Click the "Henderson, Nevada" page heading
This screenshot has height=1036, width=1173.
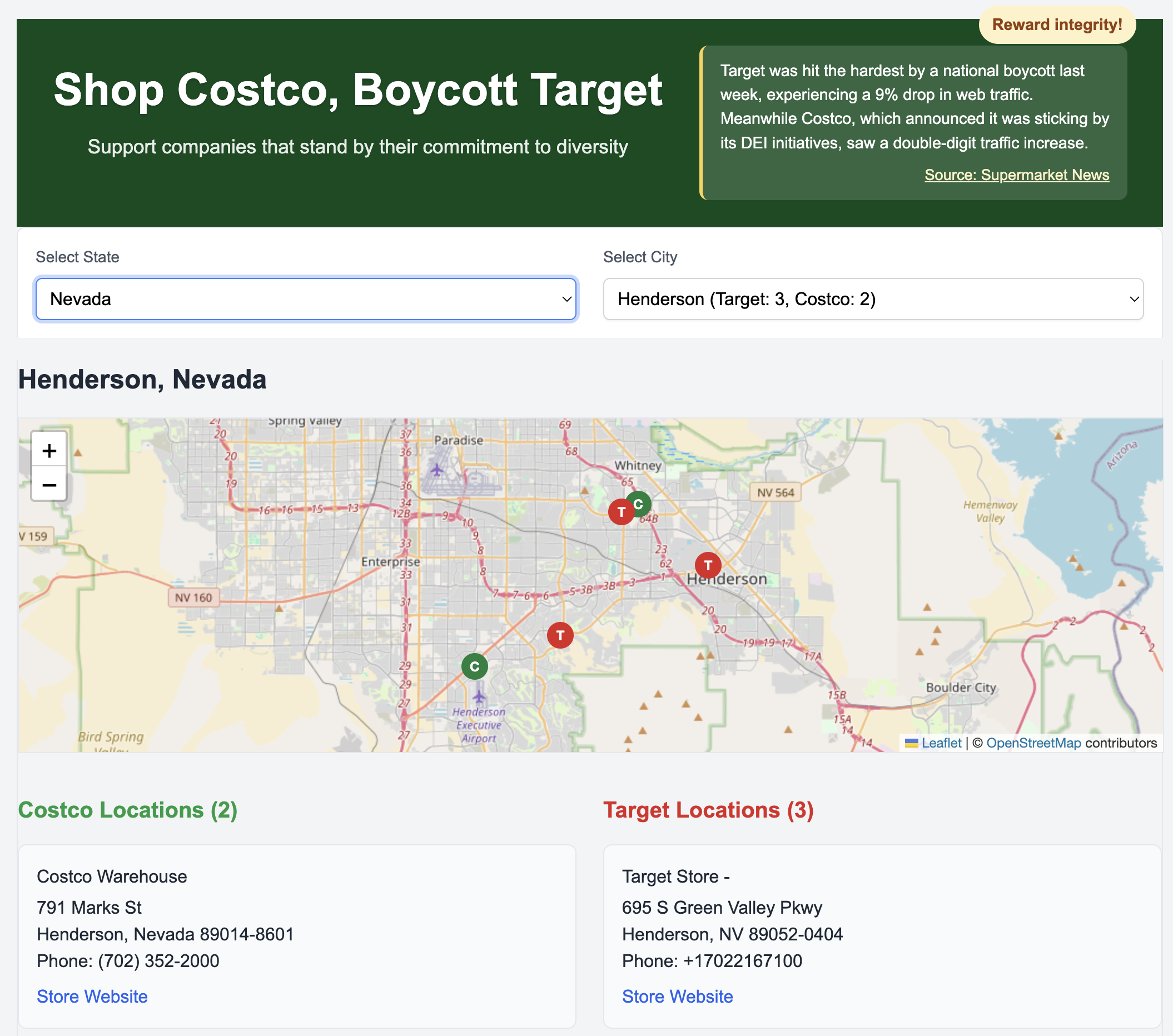(x=142, y=380)
